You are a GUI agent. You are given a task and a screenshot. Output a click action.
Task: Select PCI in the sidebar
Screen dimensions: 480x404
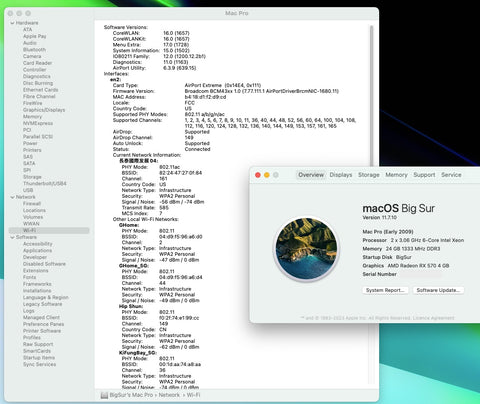coord(27,130)
